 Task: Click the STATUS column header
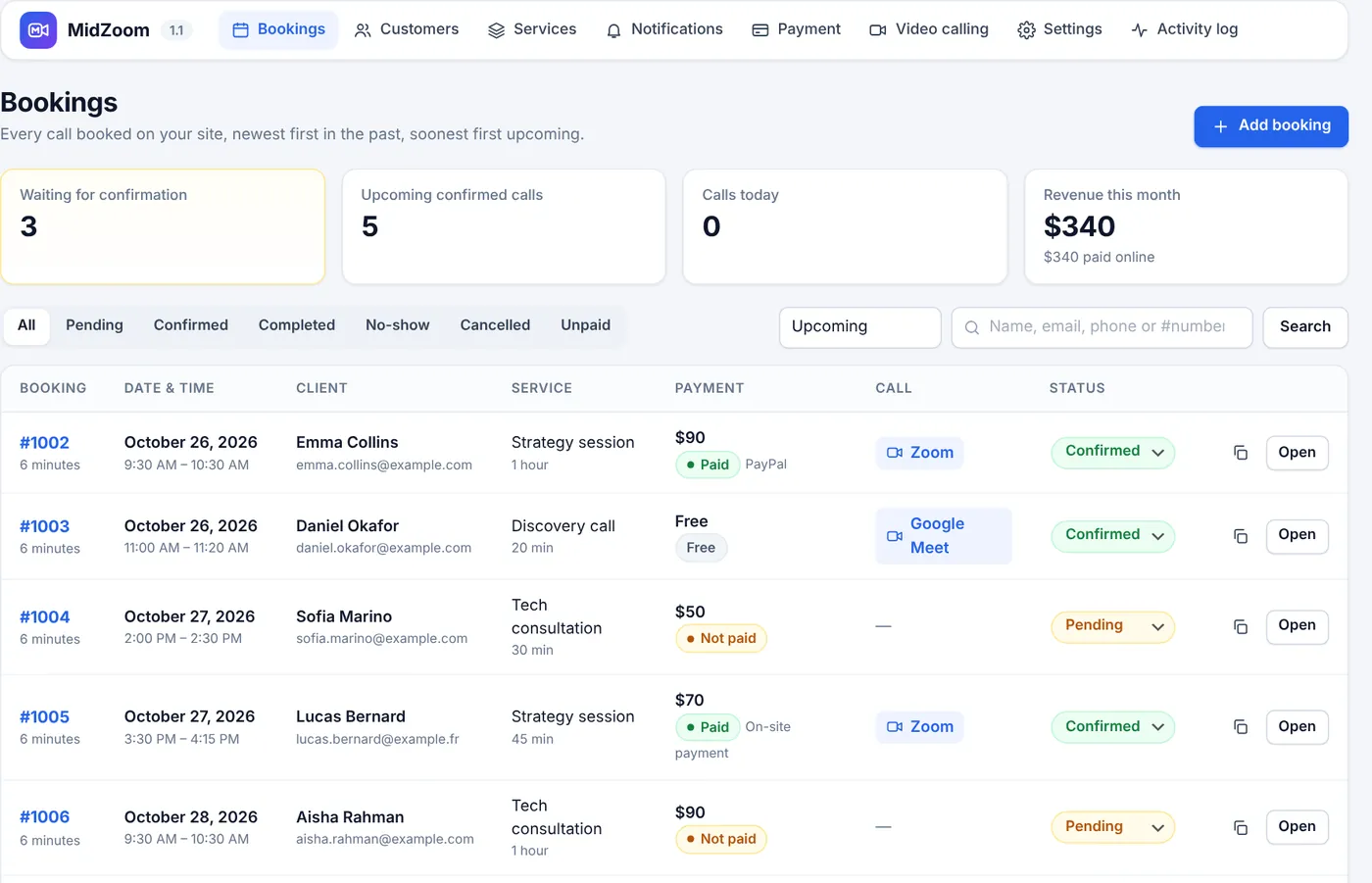[1077, 388]
